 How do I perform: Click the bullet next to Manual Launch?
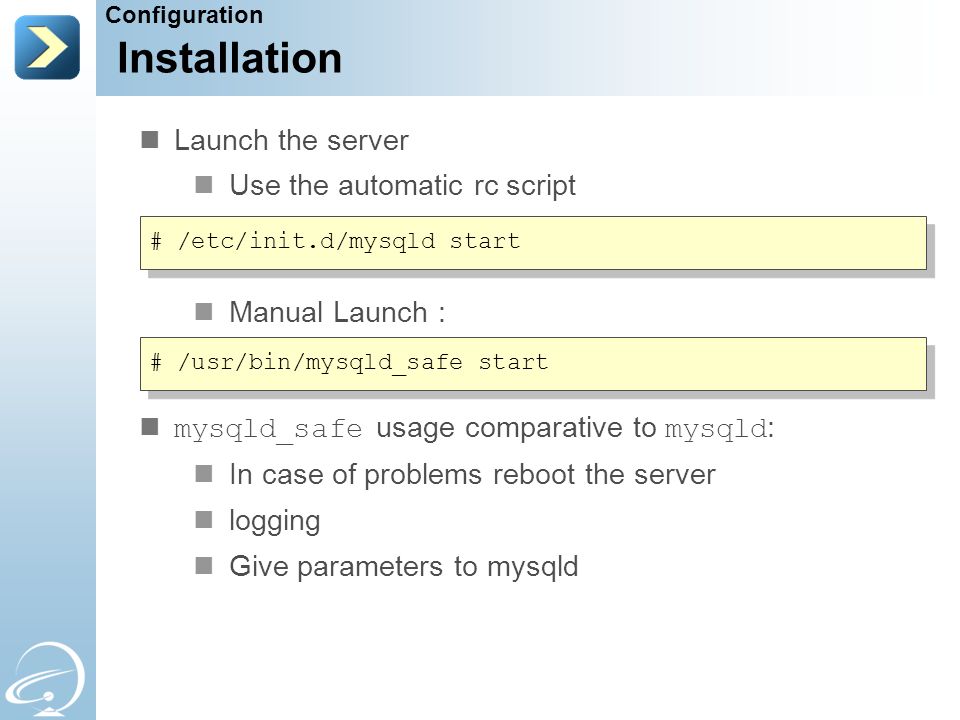[204, 312]
